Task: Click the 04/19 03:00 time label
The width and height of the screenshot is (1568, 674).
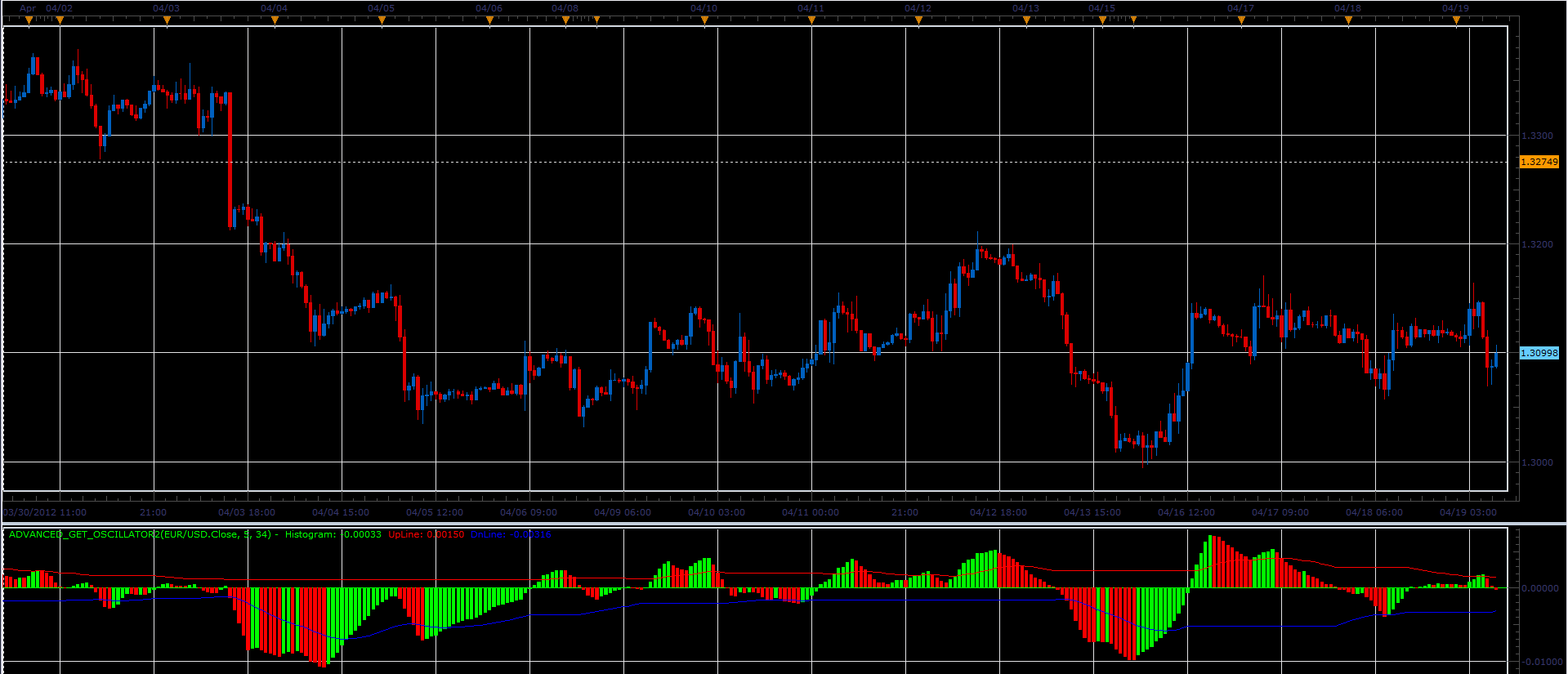Action: pos(1468,512)
